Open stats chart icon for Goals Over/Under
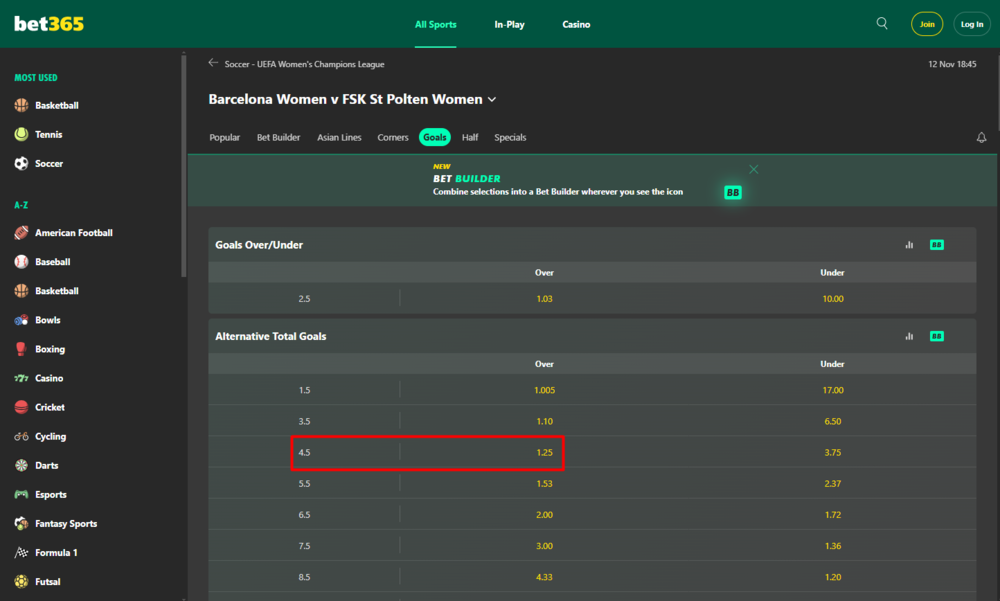This screenshot has width=1000, height=601. pyautogui.click(x=909, y=245)
